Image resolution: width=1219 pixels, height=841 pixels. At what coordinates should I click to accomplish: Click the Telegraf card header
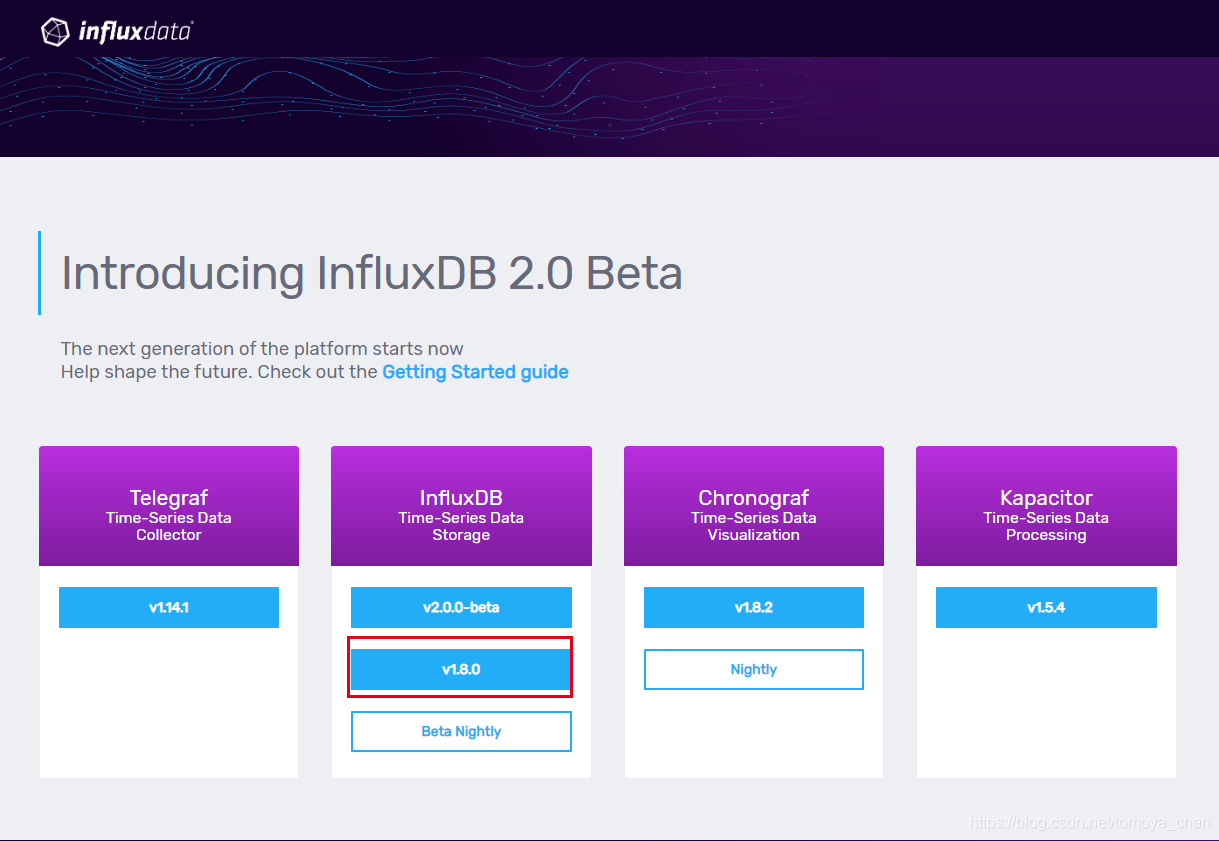tap(169, 506)
